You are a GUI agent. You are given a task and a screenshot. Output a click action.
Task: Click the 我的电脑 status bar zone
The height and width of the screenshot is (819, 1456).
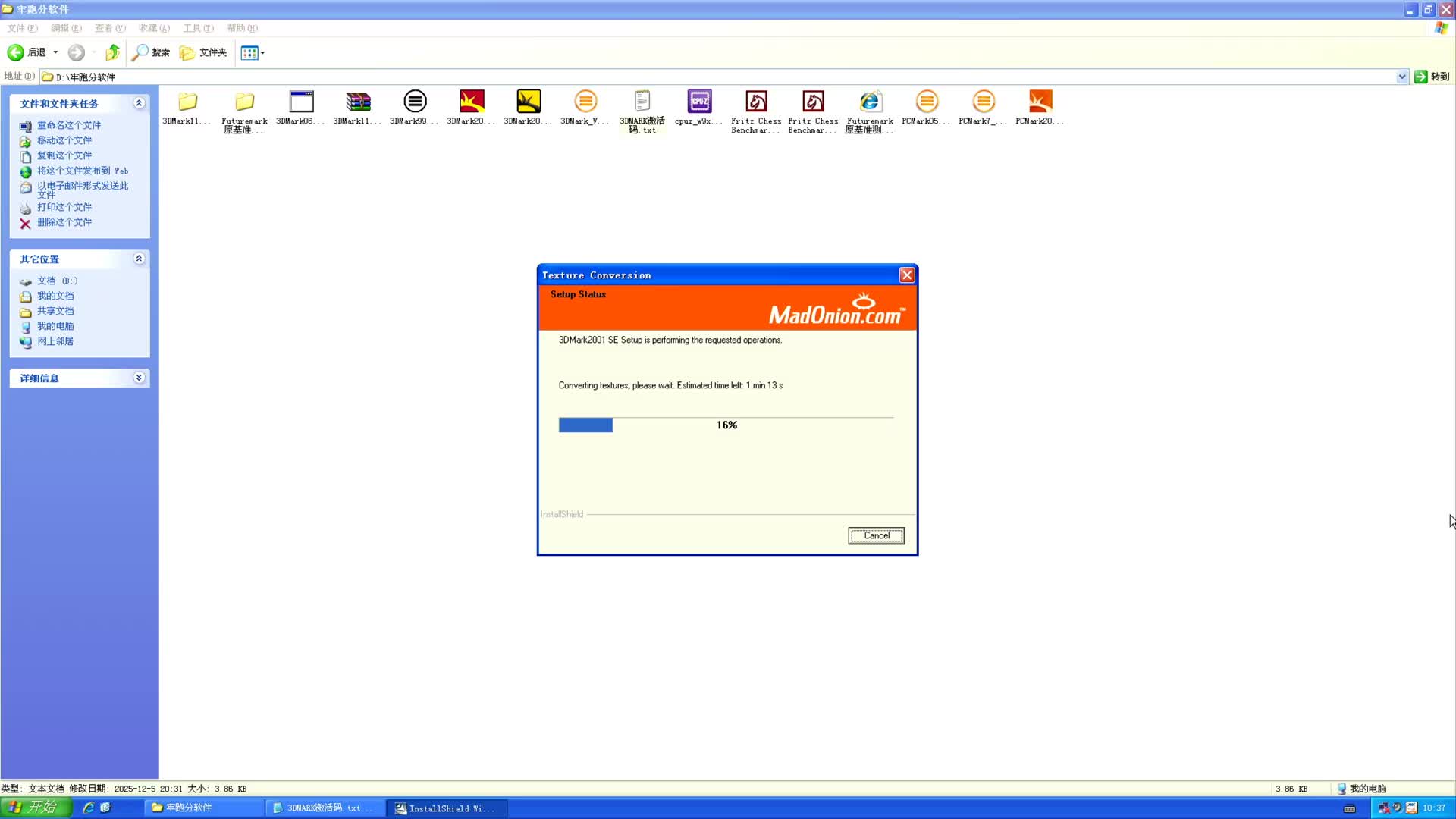tap(1361, 789)
